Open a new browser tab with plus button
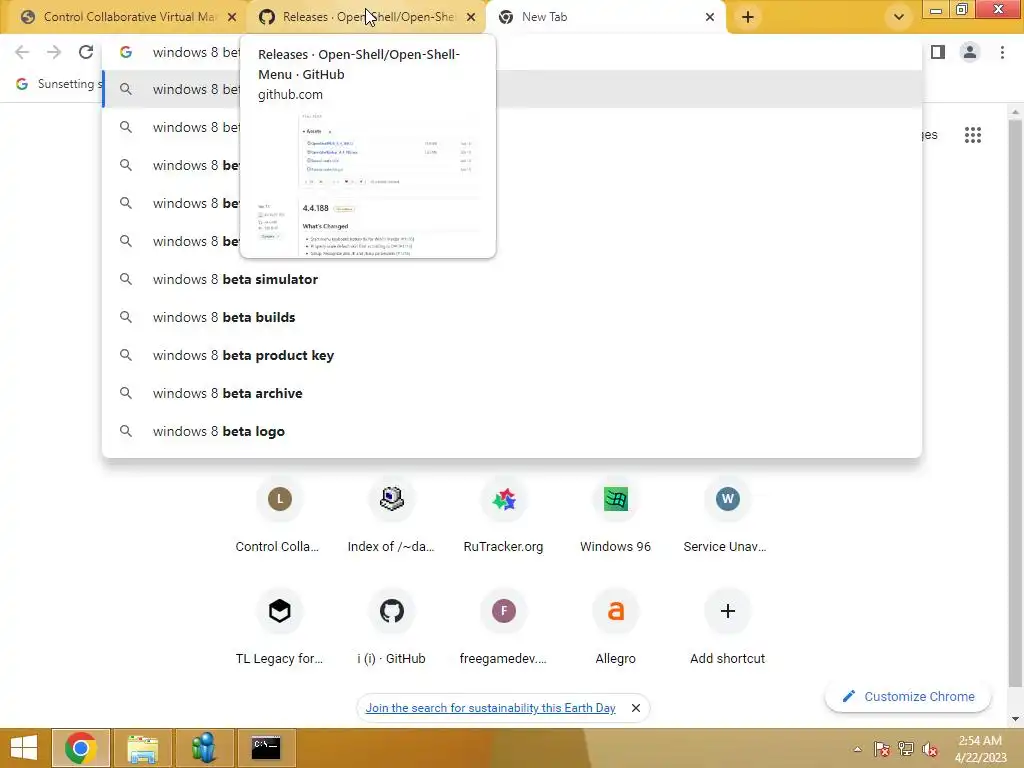This screenshot has height=768, width=1024. [x=748, y=17]
